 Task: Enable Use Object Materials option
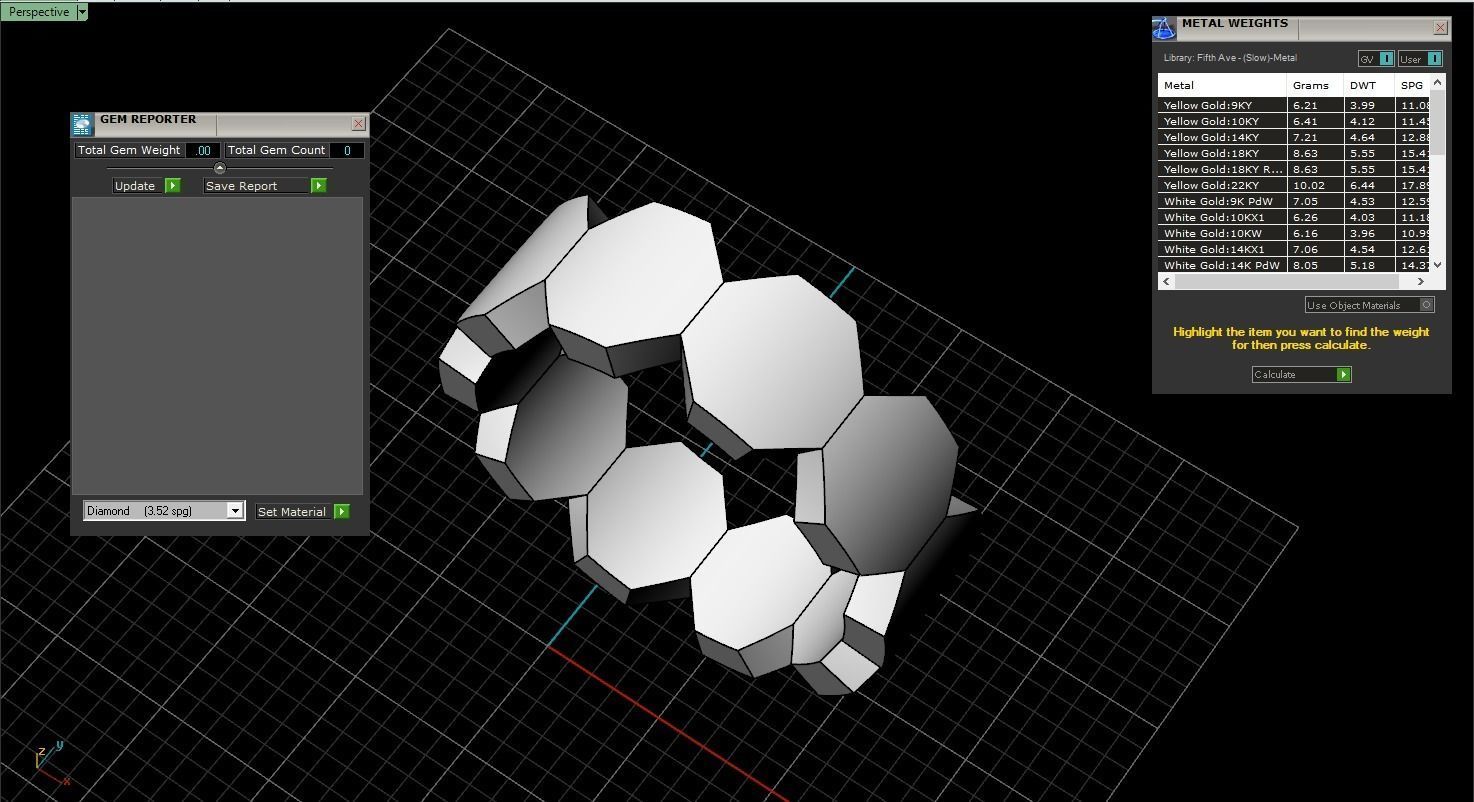point(1369,305)
